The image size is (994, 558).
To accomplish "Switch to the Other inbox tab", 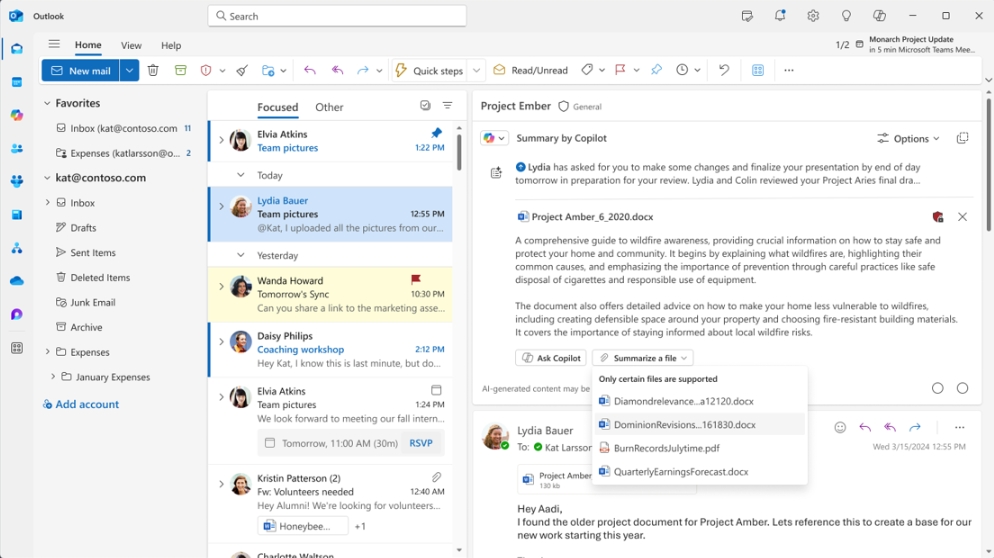I will click(329, 107).
